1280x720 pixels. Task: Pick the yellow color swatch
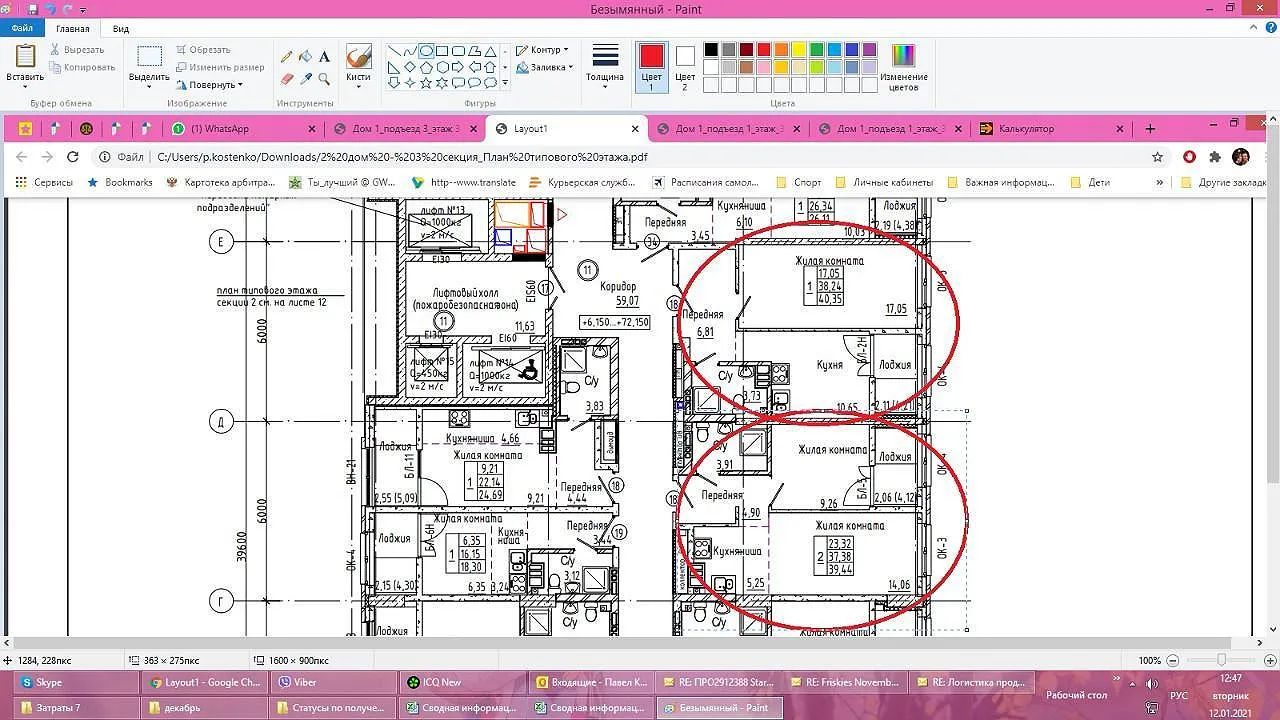pyautogui.click(x=799, y=50)
